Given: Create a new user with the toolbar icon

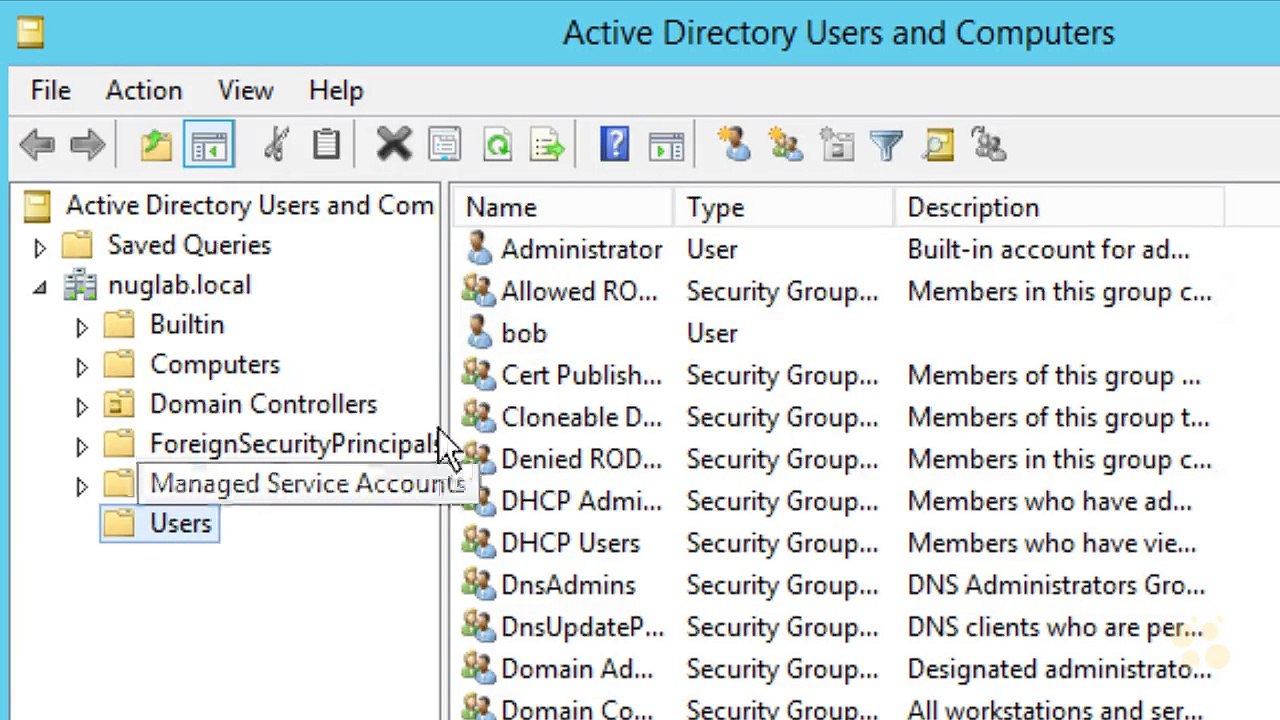Looking at the screenshot, I should 735,146.
